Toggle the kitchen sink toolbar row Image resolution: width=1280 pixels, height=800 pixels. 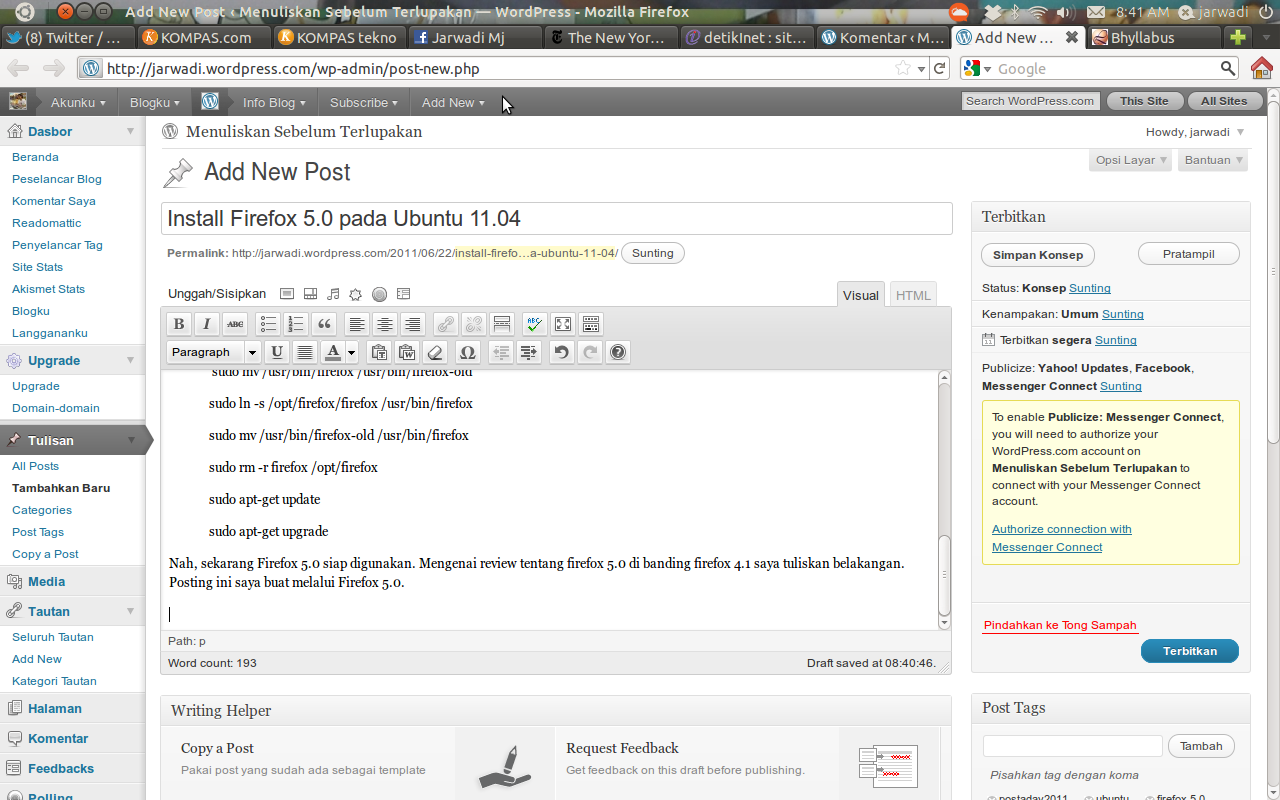click(590, 324)
